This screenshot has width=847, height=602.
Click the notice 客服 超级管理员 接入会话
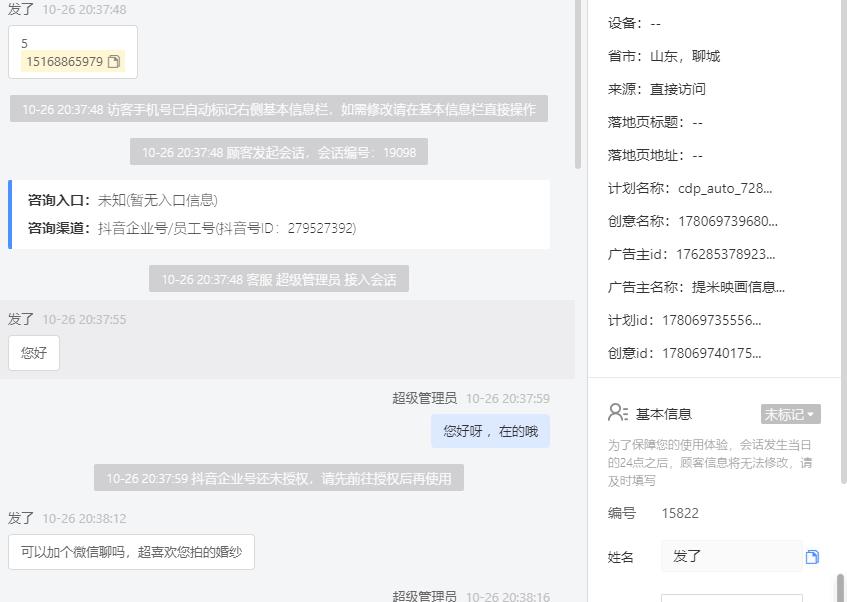pyautogui.click(x=279, y=279)
